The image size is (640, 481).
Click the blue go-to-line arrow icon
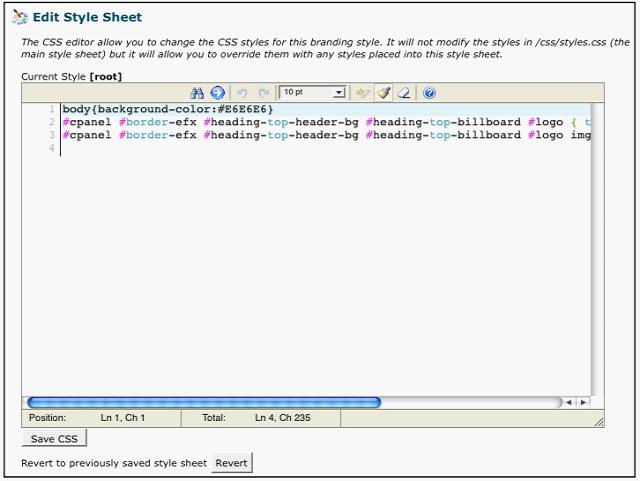coord(217,93)
